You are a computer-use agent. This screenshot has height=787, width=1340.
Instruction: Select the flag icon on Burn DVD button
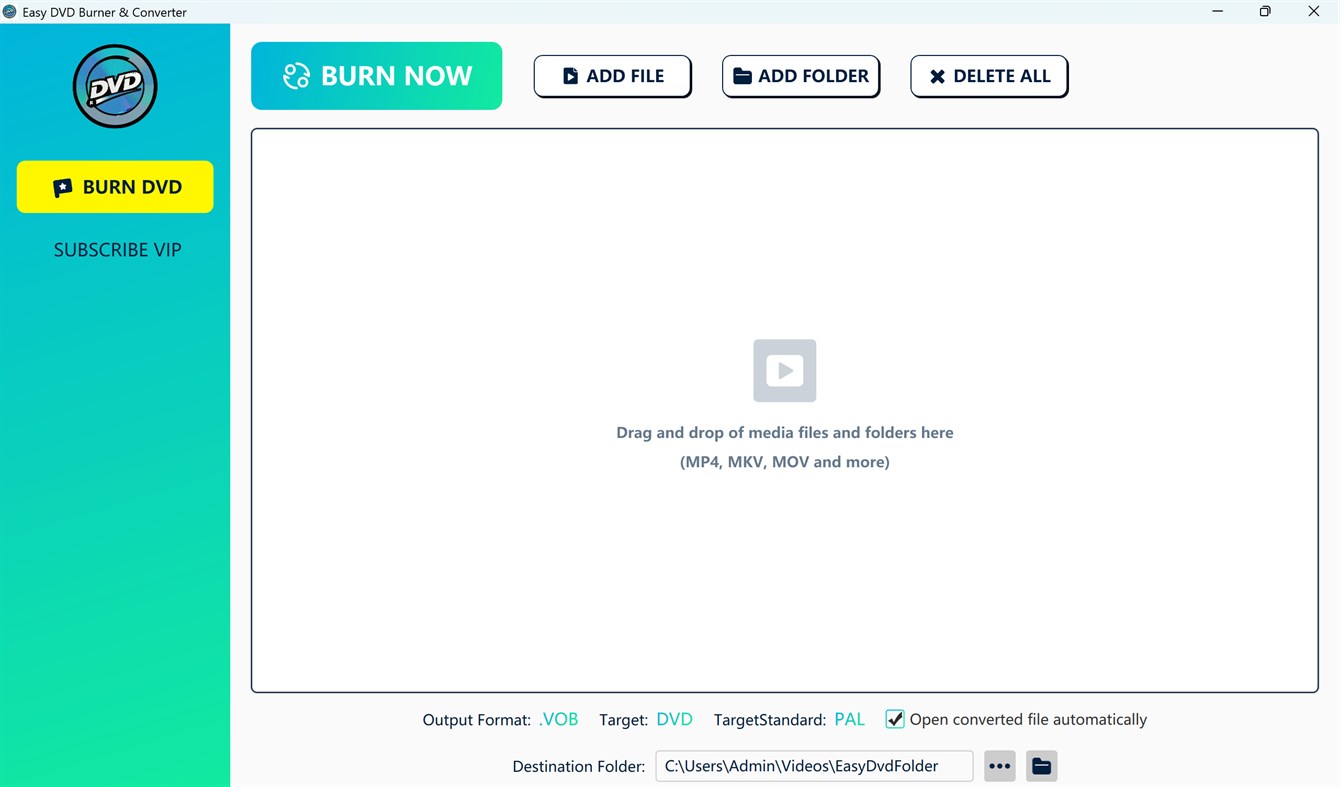click(62, 187)
